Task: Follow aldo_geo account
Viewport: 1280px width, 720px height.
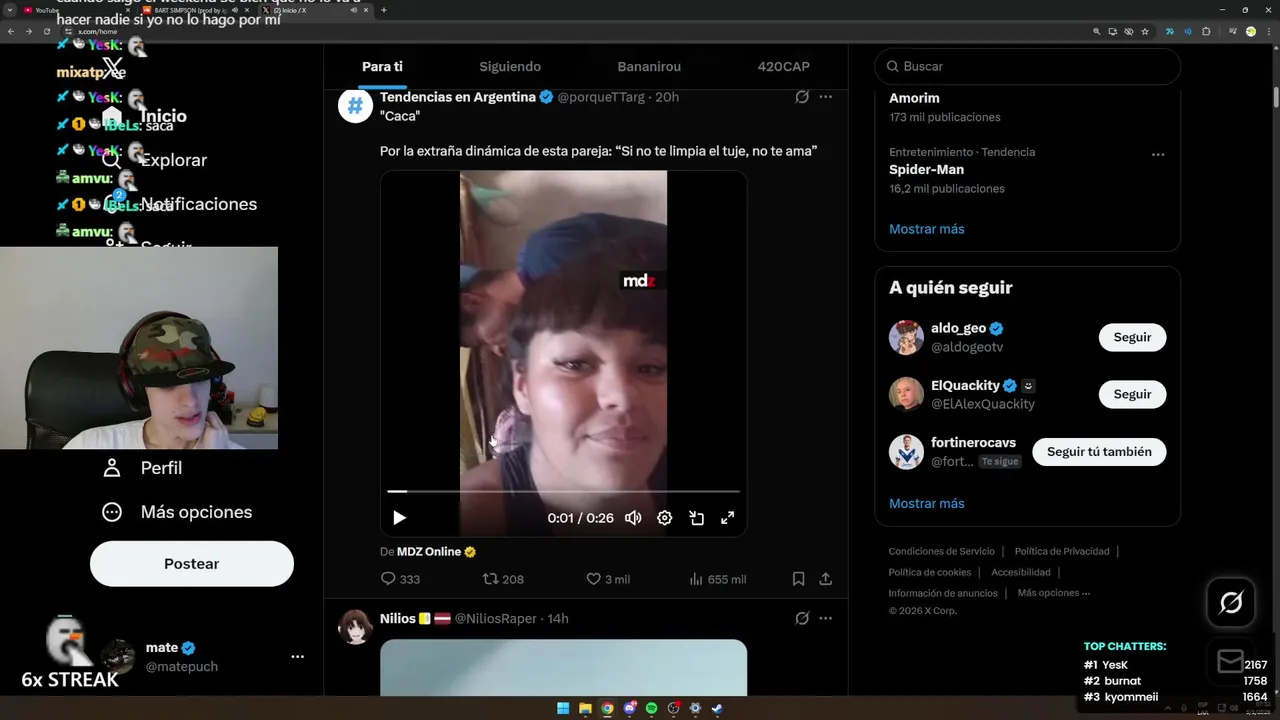Action: pos(1132,337)
